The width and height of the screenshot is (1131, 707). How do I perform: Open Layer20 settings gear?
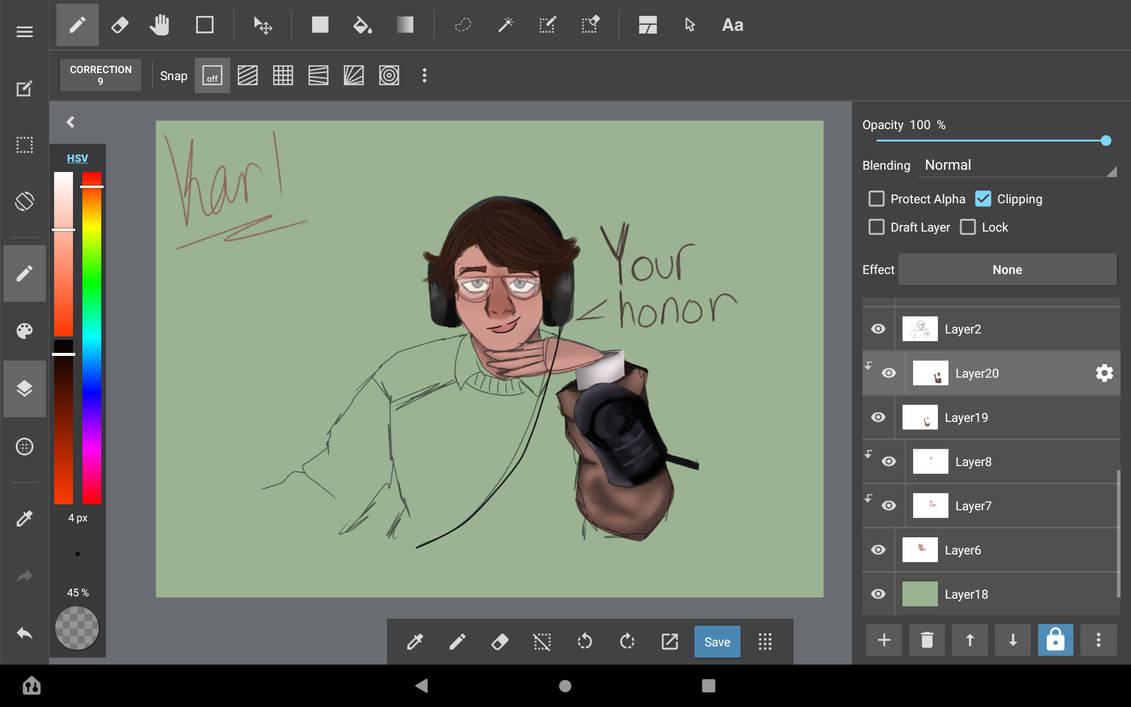1104,373
